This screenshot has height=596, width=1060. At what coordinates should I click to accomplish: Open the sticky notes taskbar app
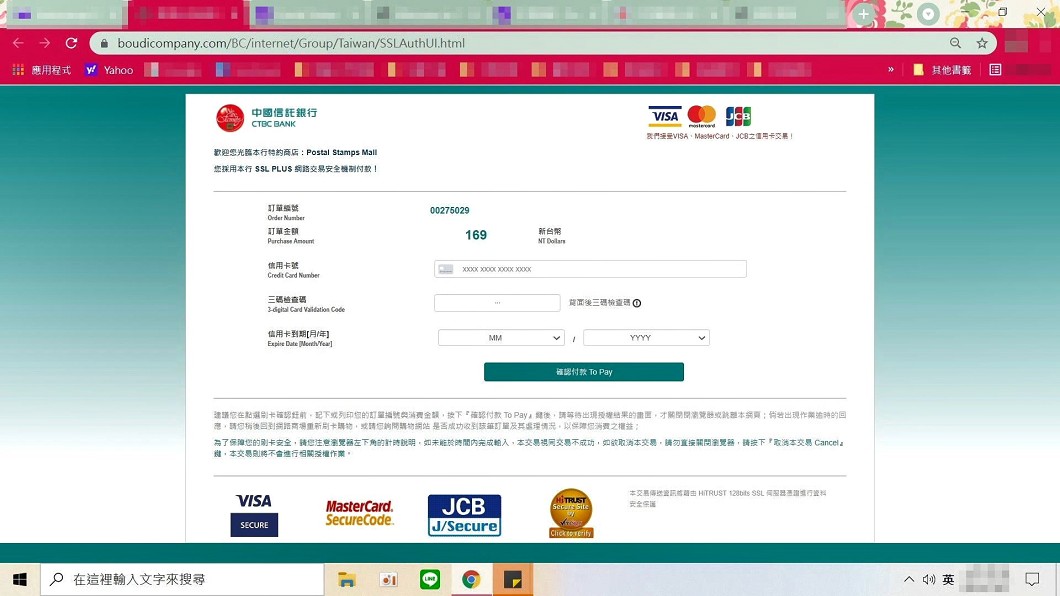click(x=513, y=580)
